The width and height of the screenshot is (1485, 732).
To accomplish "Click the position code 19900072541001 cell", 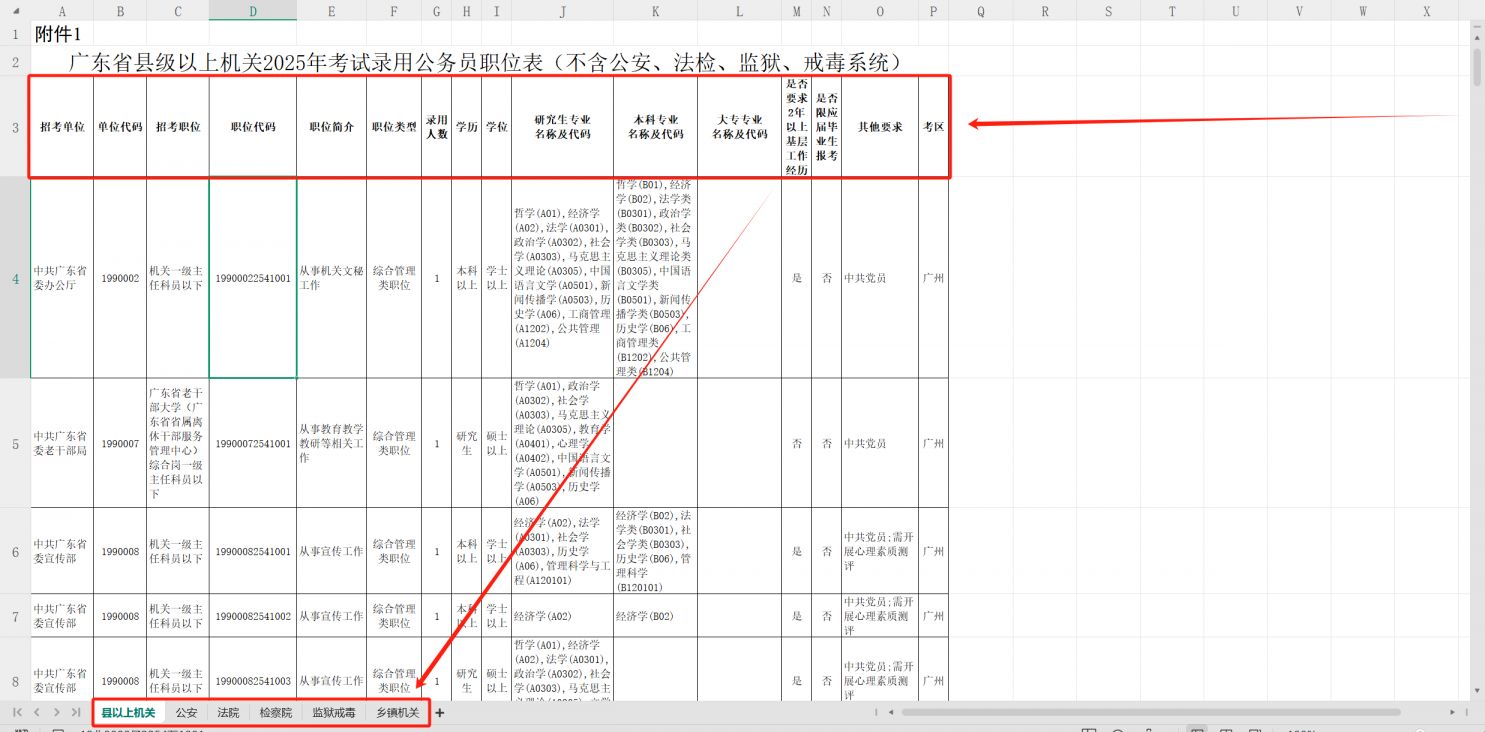I will pos(252,443).
